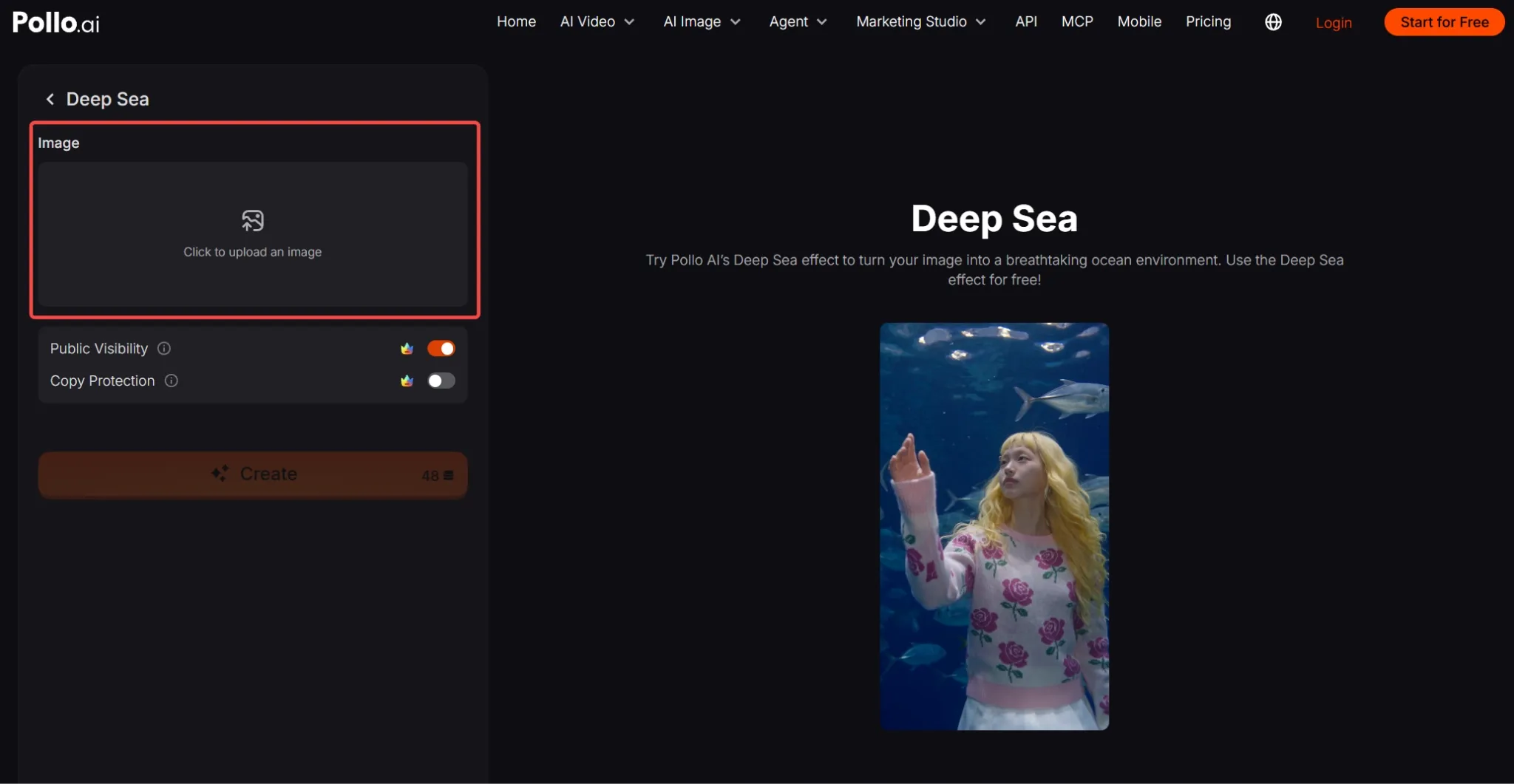Click the image upload drop area
This screenshot has width=1514, height=784.
(x=253, y=234)
